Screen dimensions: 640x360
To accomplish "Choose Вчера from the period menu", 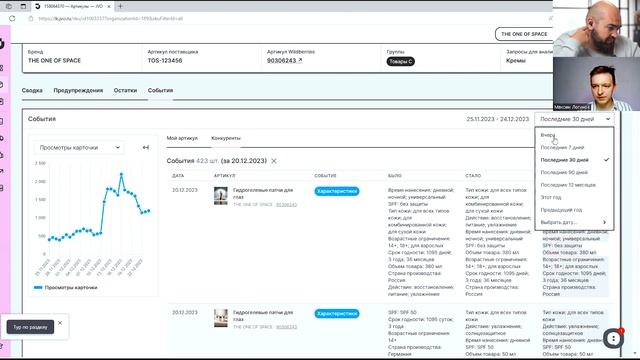I will tap(574, 135).
